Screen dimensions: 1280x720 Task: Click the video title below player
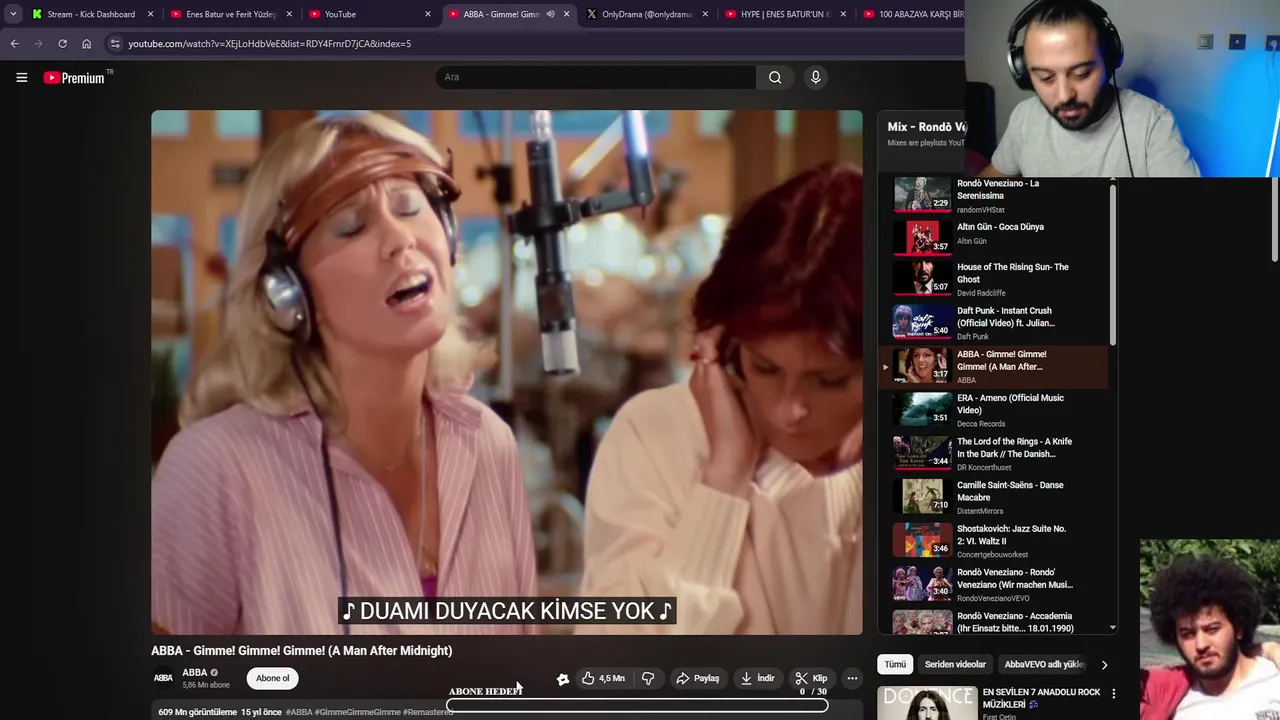pyautogui.click(x=302, y=651)
